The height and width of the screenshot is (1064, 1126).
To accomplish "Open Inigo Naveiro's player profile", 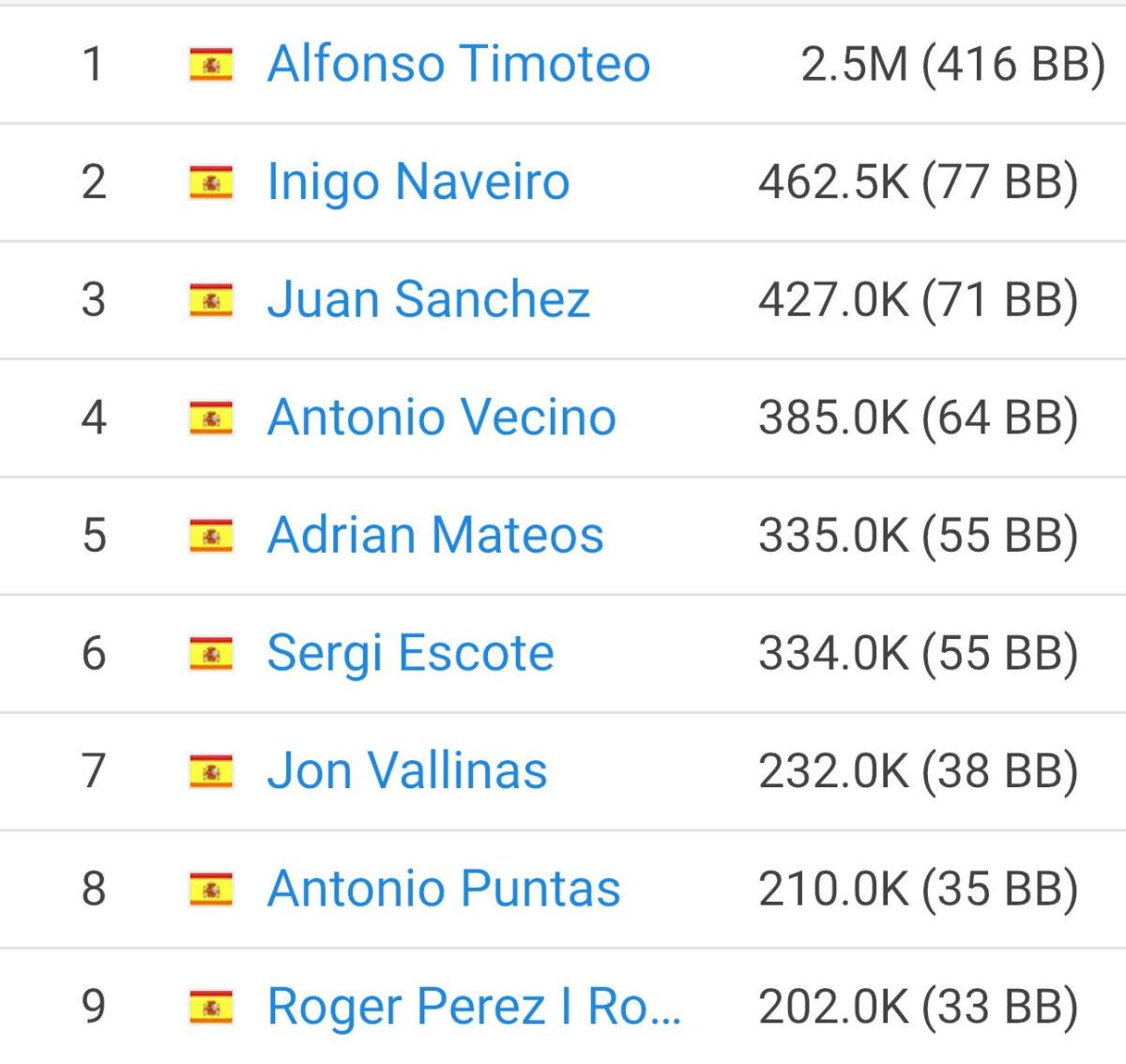I will (x=418, y=182).
